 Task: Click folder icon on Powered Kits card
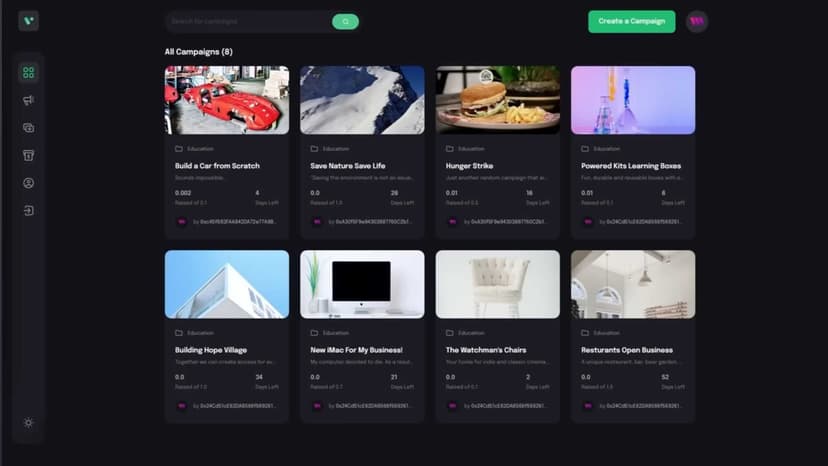click(x=585, y=149)
